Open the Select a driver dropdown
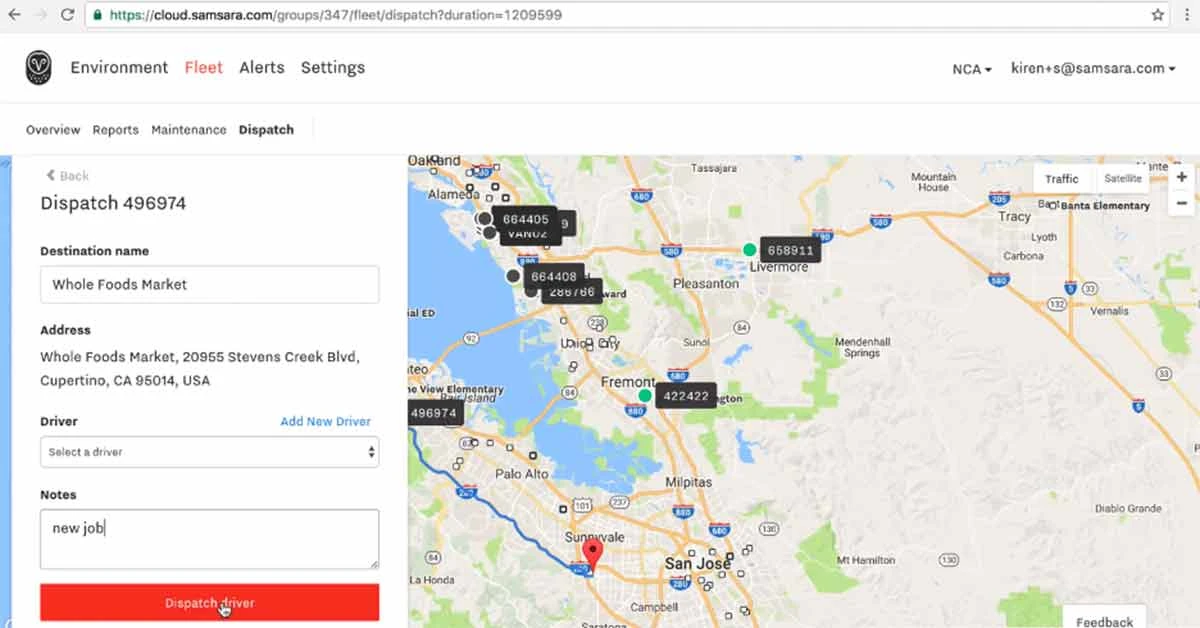1200x628 pixels. coord(208,452)
